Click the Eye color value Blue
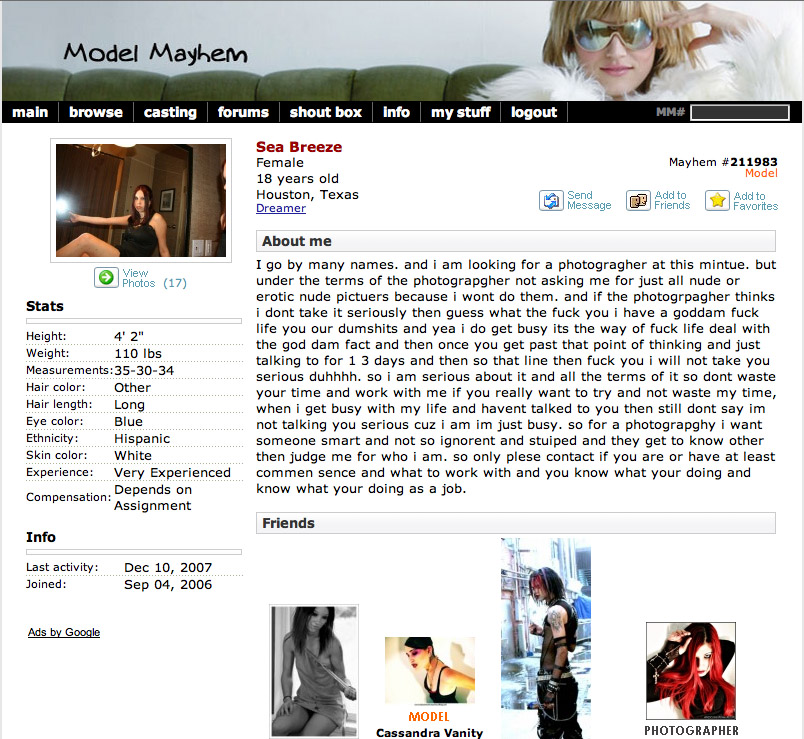Image resolution: width=804 pixels, height=739 pixels. coord(128,421)
